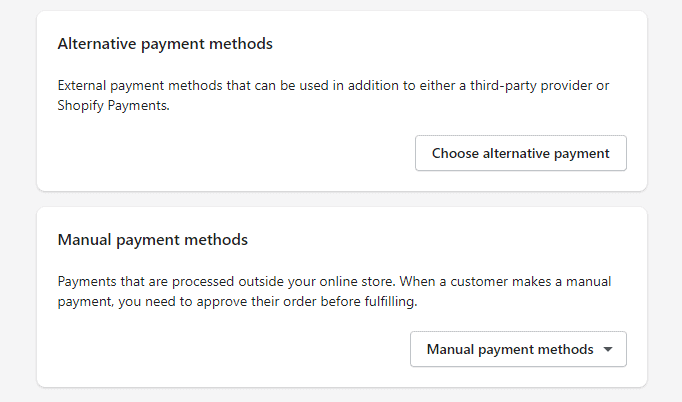Click the word "External" in the description

pos(84,85)
